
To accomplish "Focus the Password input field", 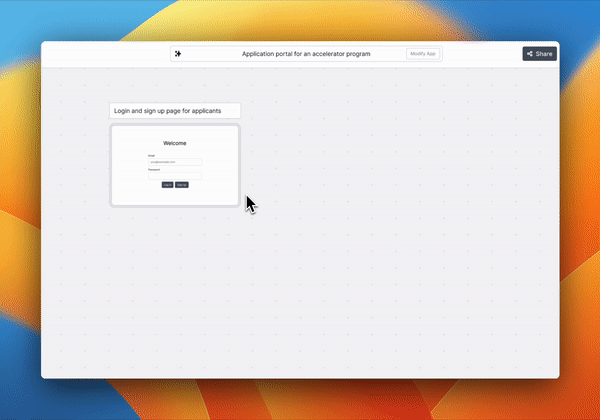I will [x=175, y=175].
